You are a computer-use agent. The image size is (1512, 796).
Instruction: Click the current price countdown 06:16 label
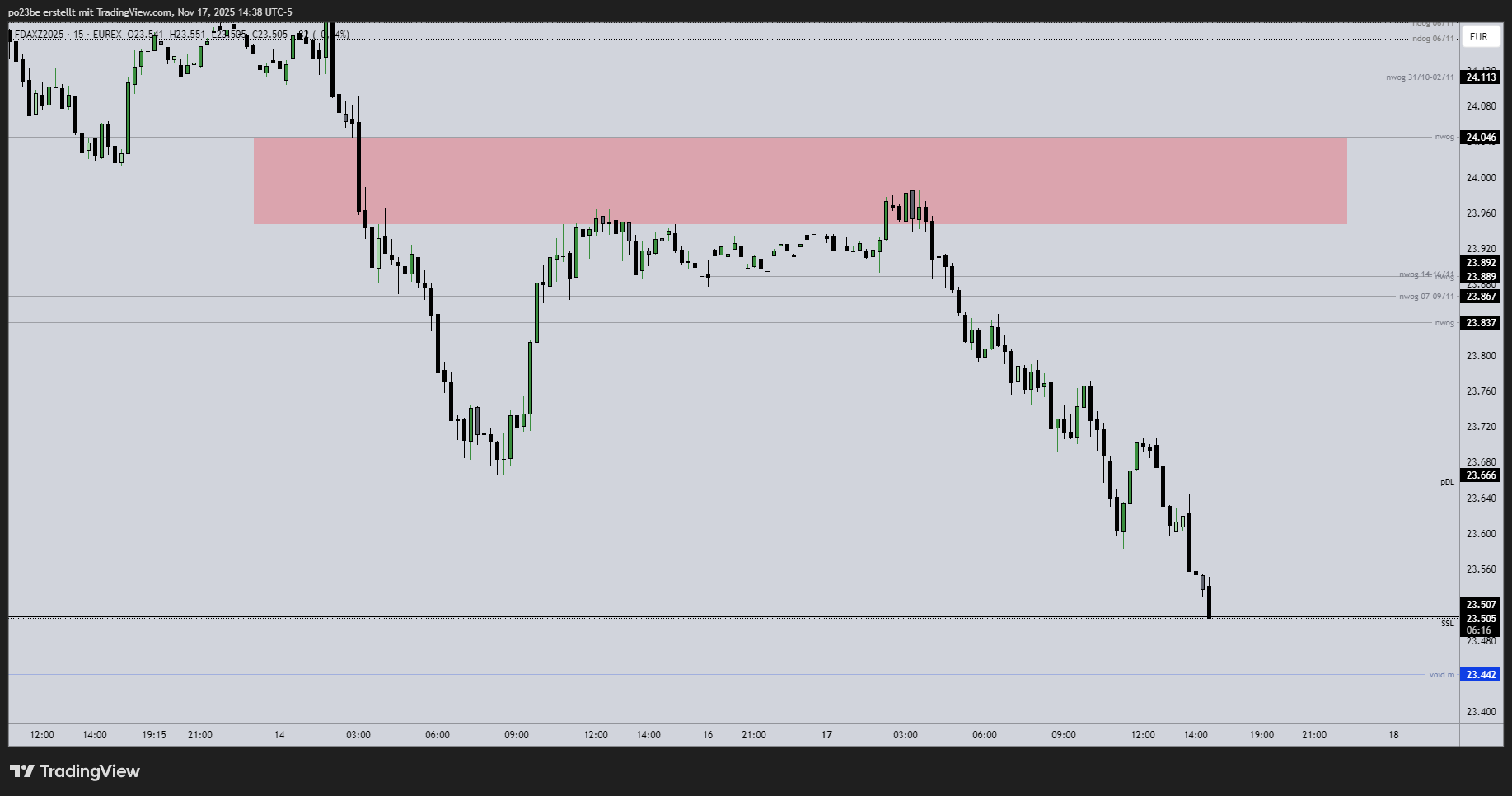click(1479, 630)
